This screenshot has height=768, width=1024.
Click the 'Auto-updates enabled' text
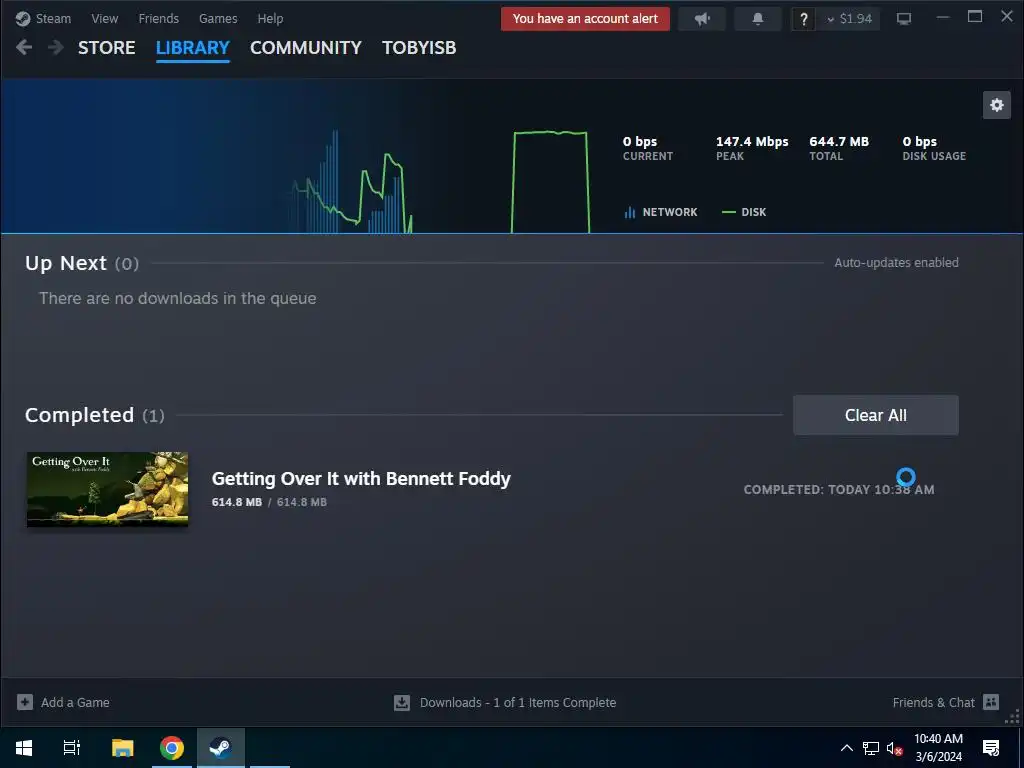tap(897, 263)
